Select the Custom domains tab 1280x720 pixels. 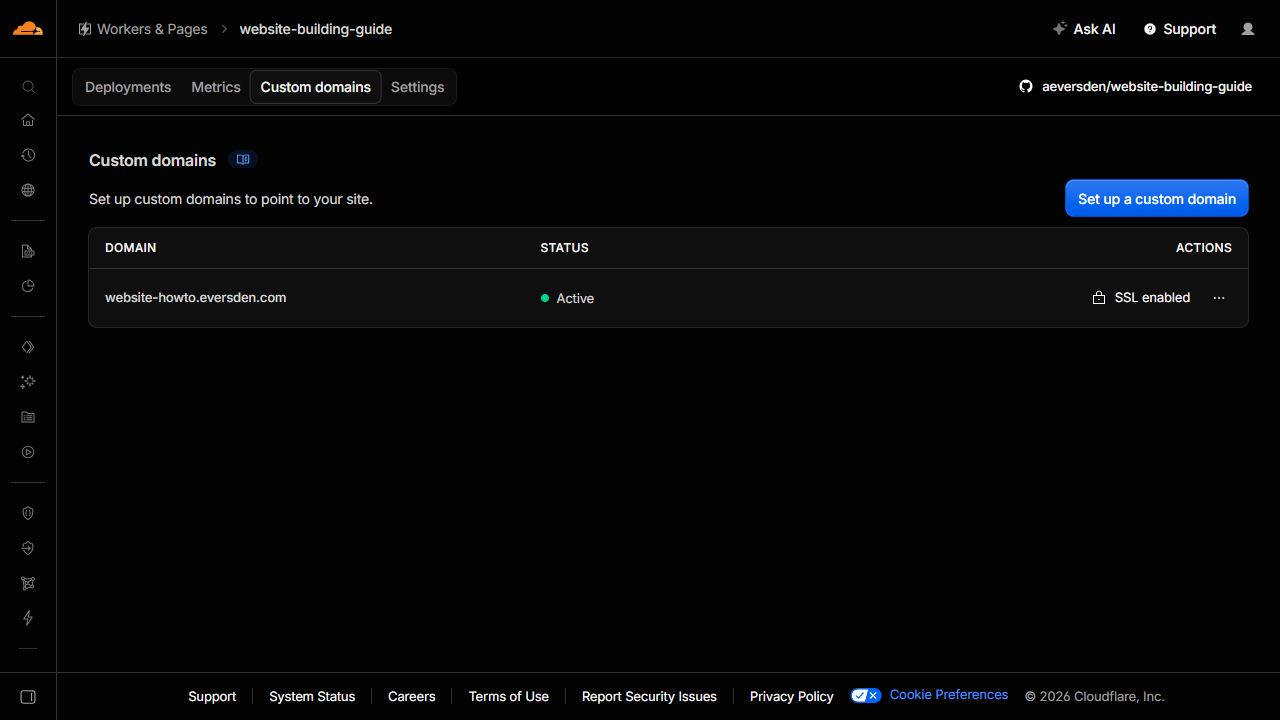click(316, 87)
